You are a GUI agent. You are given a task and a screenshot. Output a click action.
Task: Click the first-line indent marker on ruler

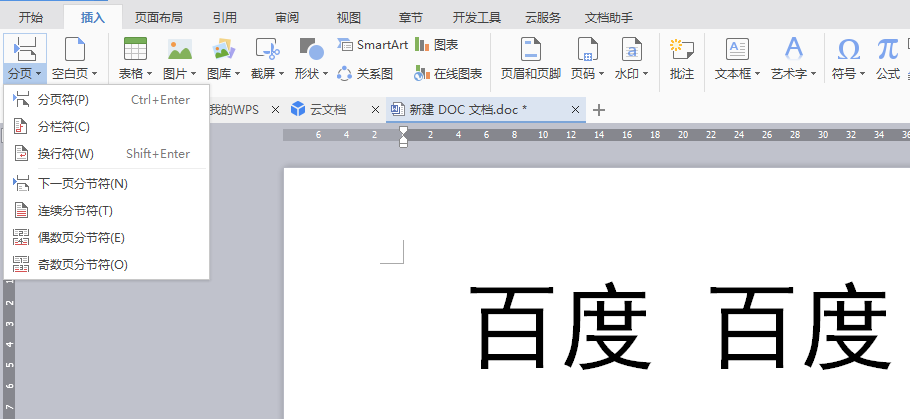pos(403,131)
